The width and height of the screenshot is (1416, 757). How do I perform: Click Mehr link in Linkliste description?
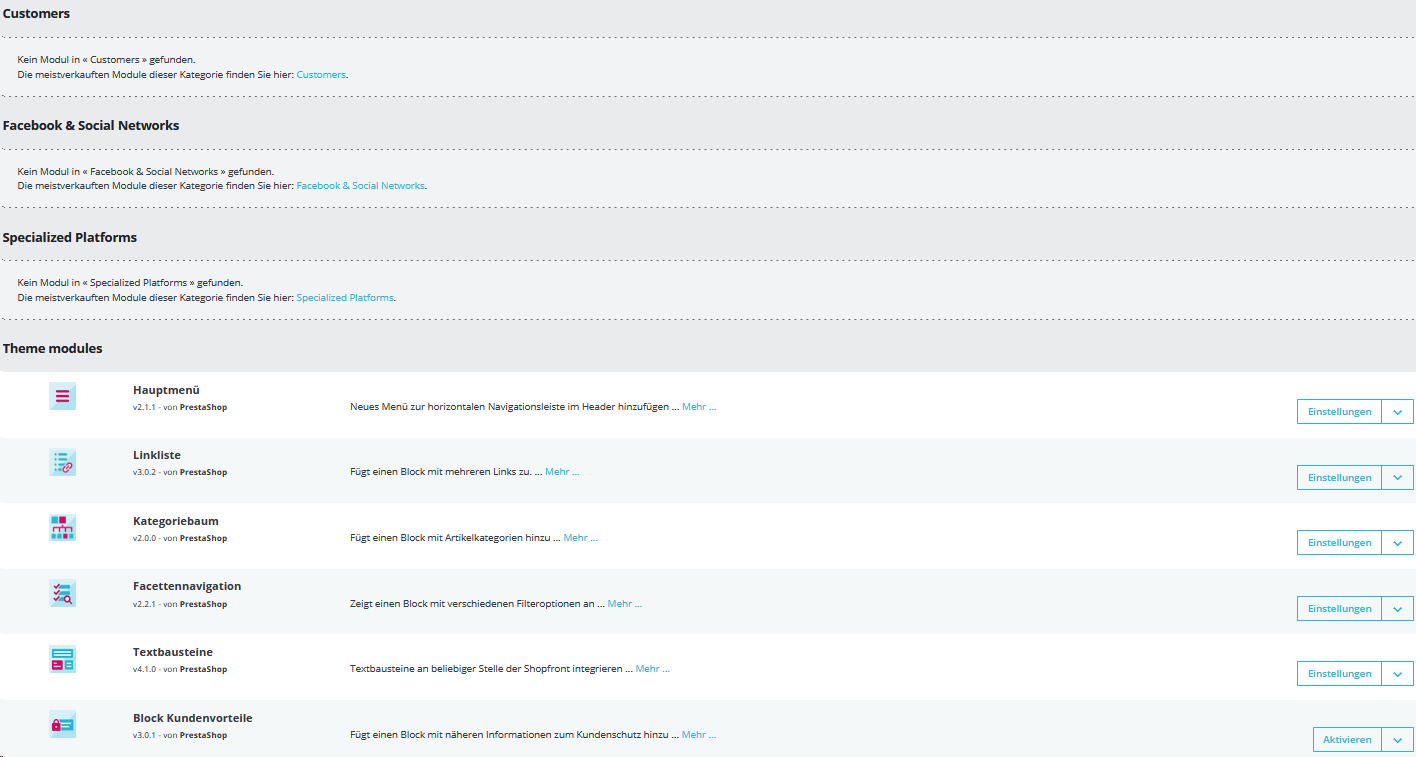(x=562, y=472)
